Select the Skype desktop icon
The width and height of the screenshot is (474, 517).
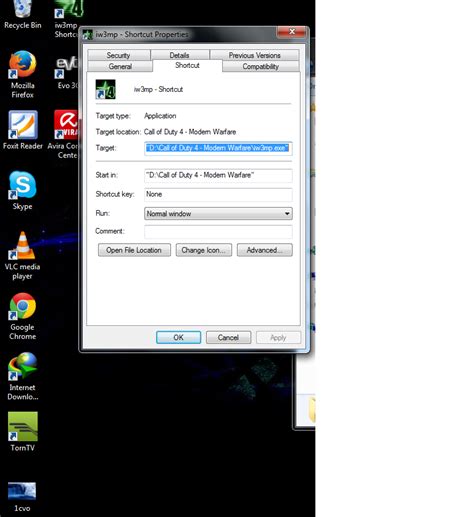pos(22,190)
